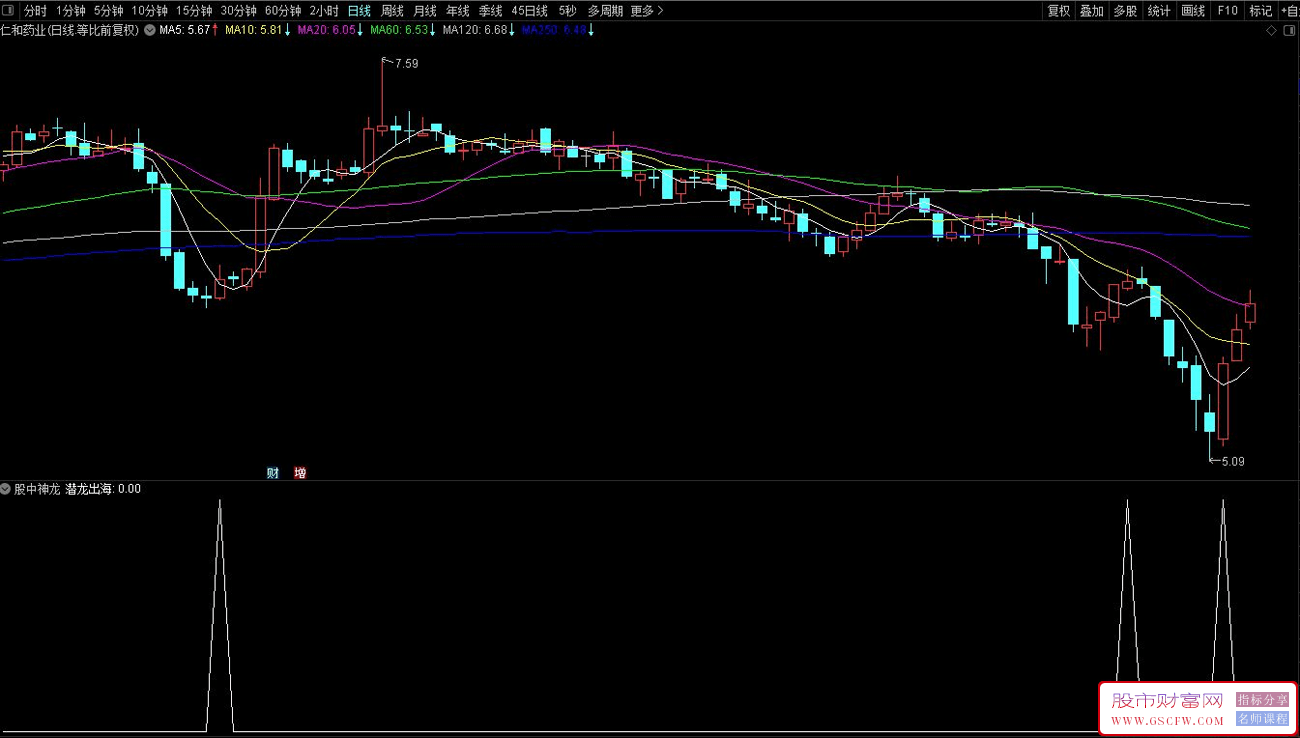Click the 5.09 low price label
Viewport: 1300px width, 738px height.
click(x=1233, y=461)
